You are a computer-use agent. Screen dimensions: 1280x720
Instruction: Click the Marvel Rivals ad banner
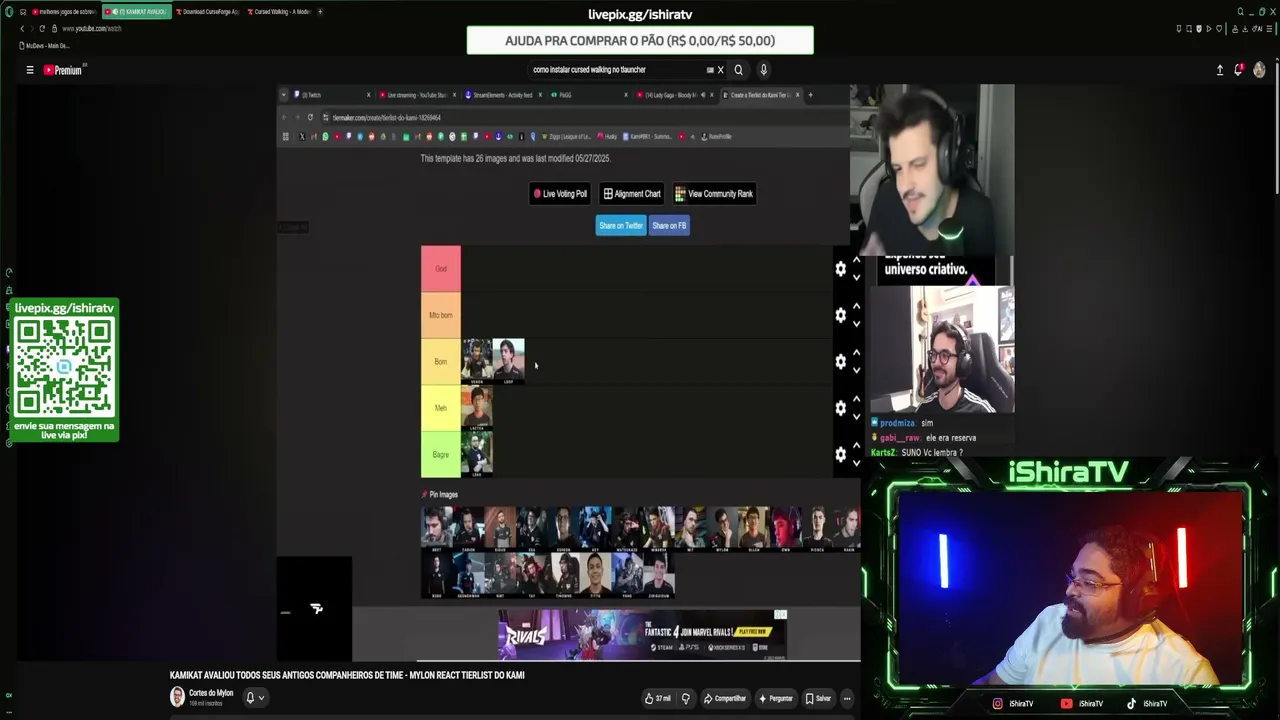pyautogui.click(x=642, y=635)
